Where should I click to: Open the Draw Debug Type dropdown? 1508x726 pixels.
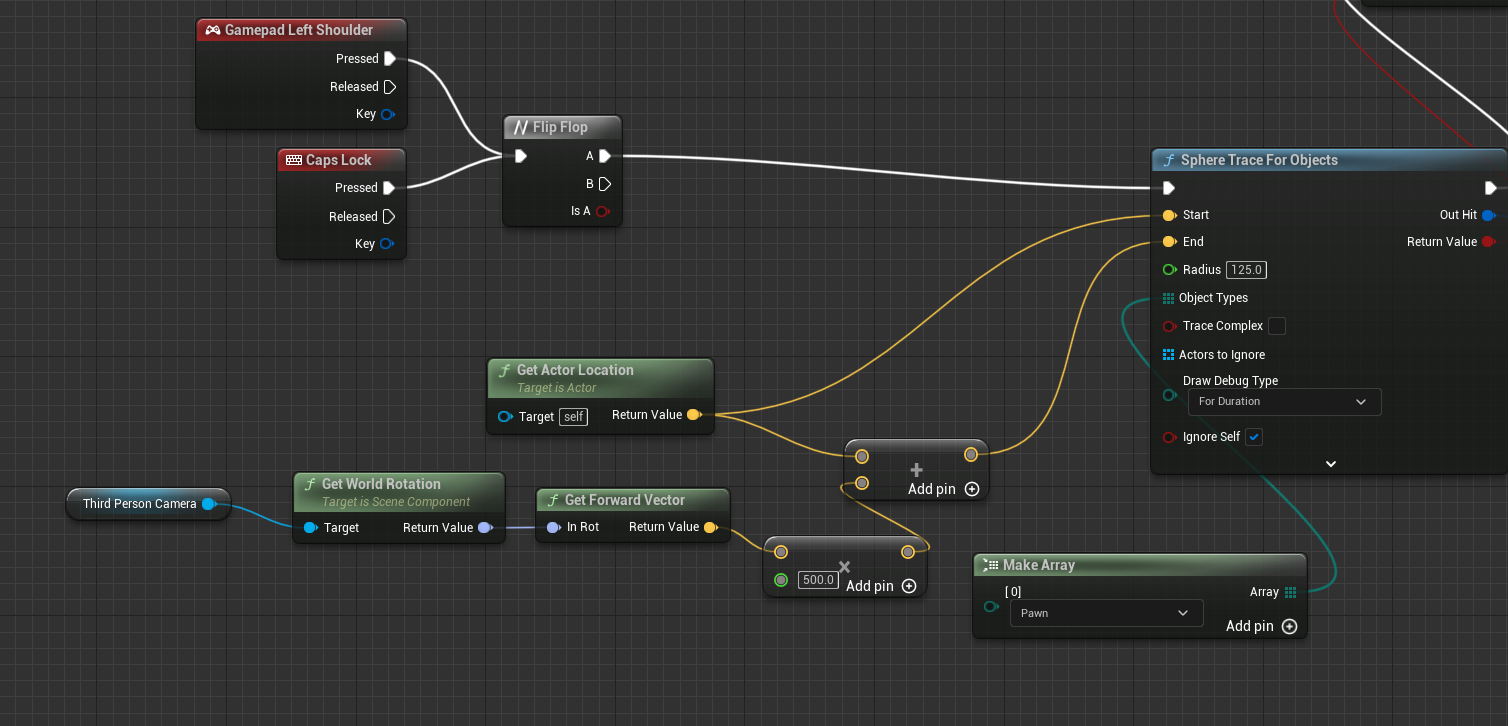(1284, 402)
